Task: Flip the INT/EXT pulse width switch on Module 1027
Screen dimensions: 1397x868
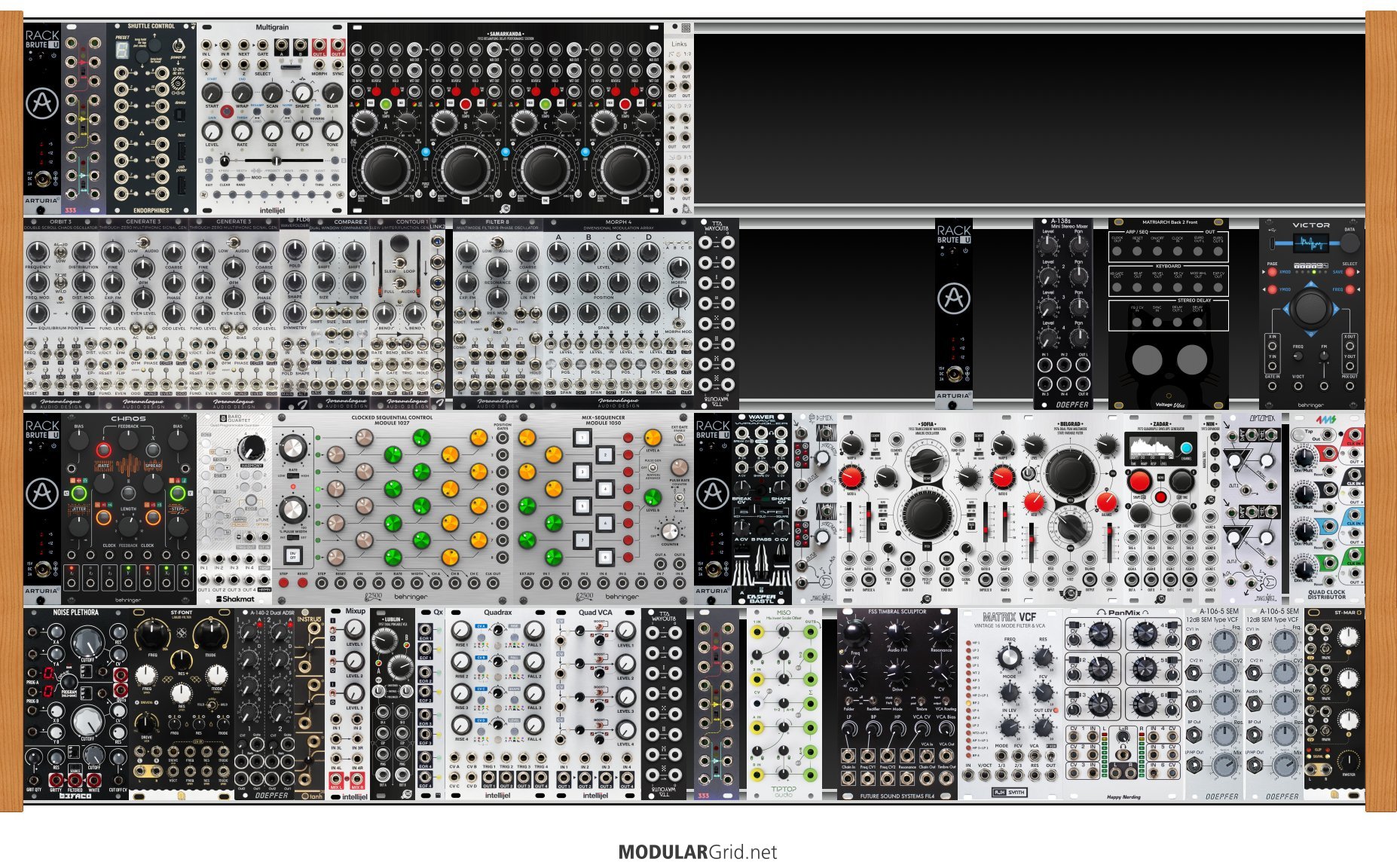Action: (293, 536)
